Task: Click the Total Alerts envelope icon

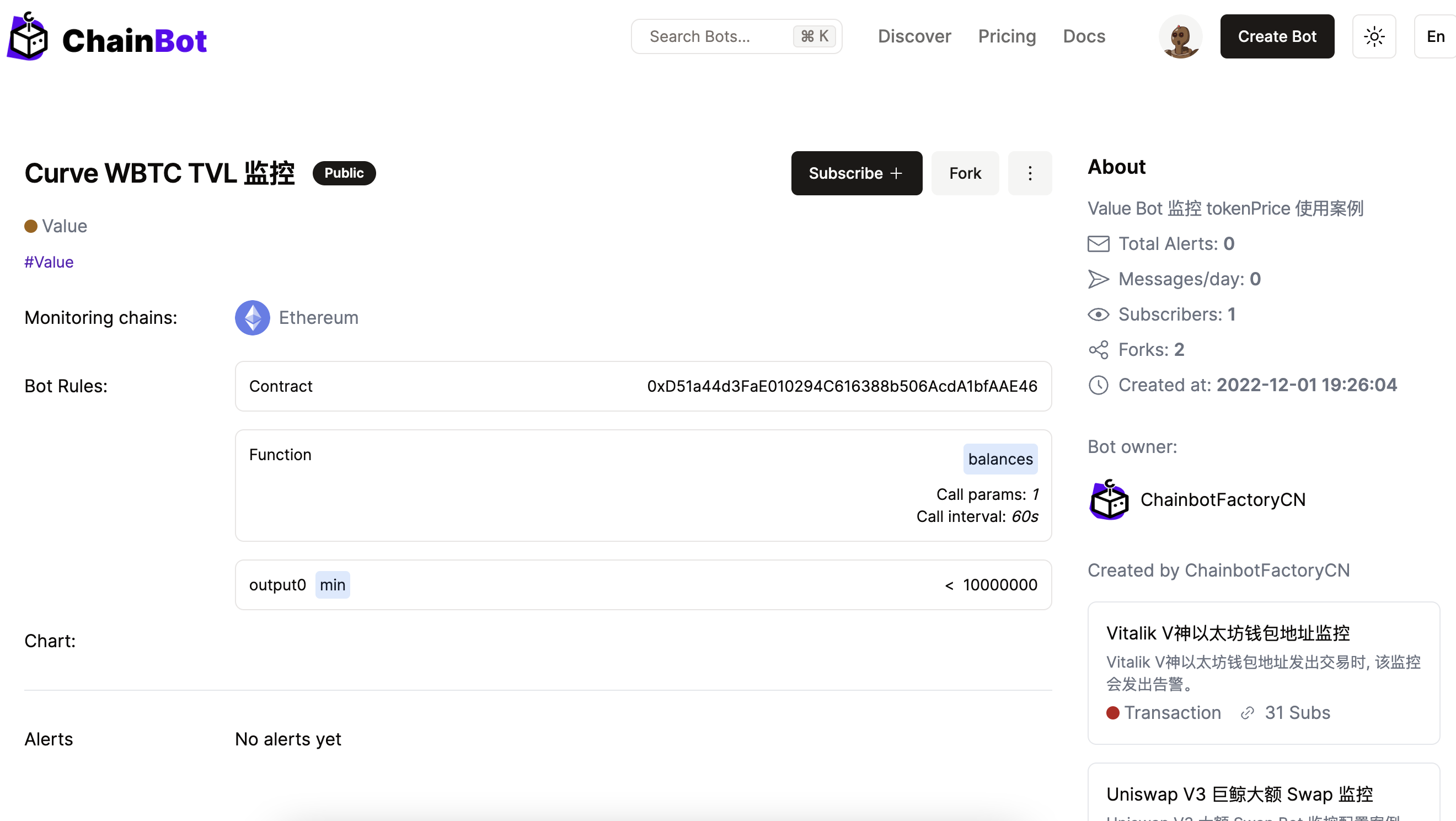Action: click(x=1098, y=244)
